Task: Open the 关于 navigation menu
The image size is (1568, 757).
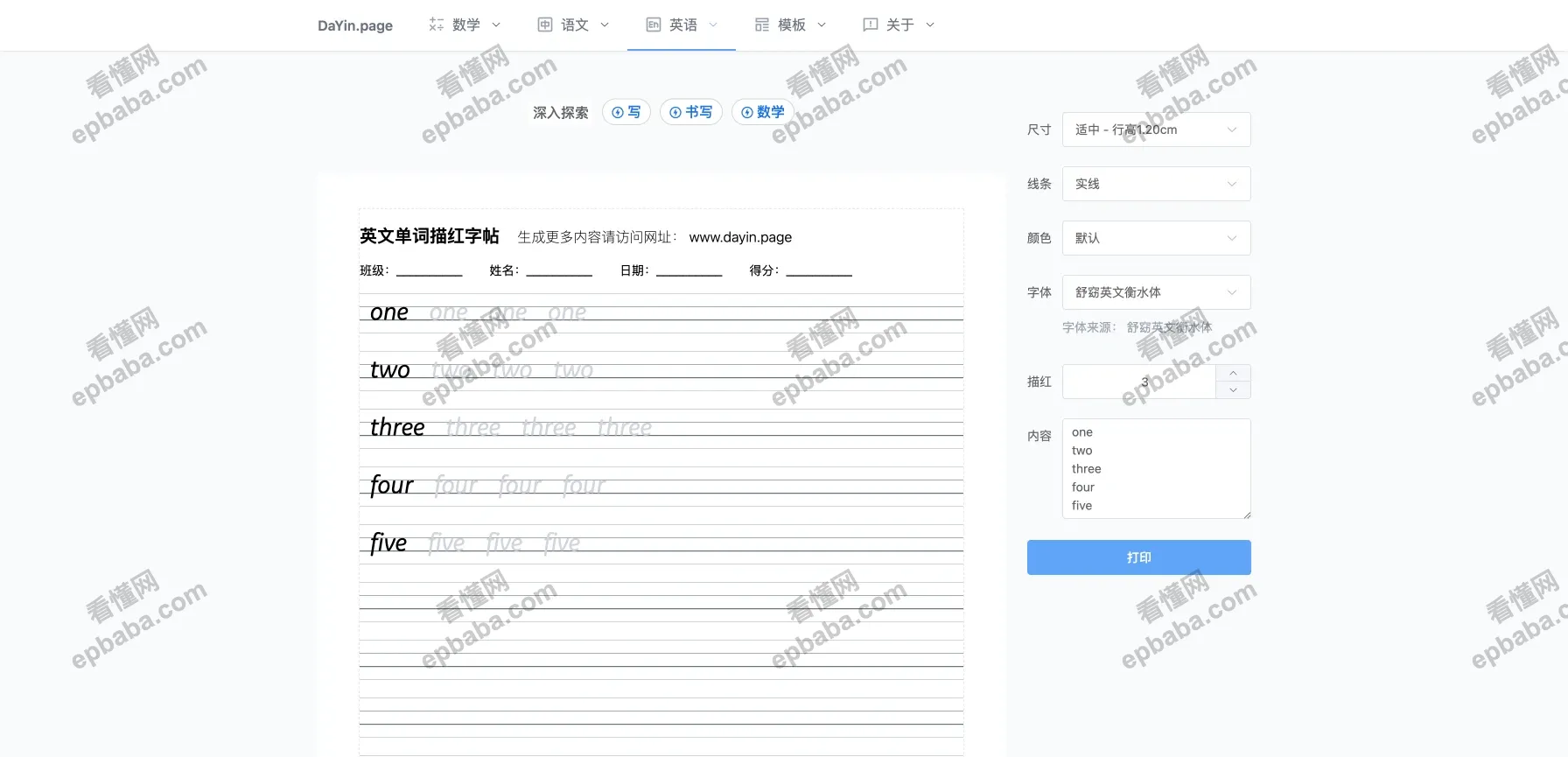Action: [x=899, y=25]
